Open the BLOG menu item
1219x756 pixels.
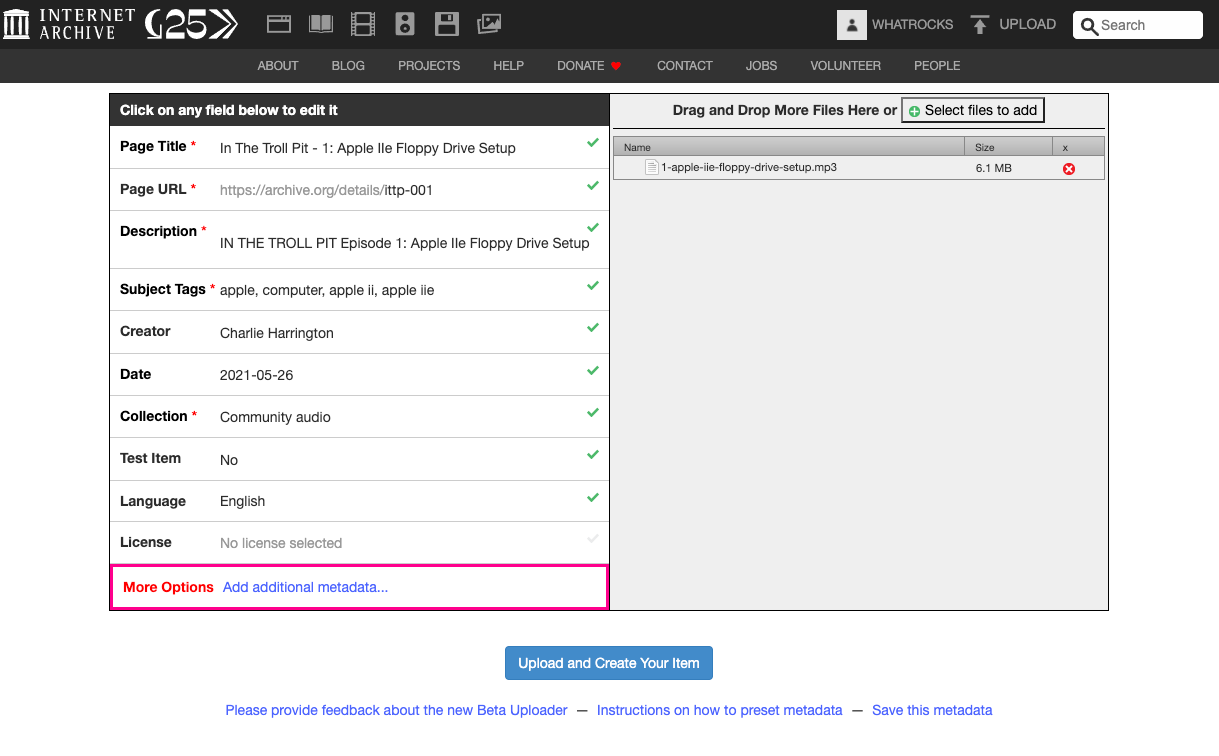coord(348,66)
